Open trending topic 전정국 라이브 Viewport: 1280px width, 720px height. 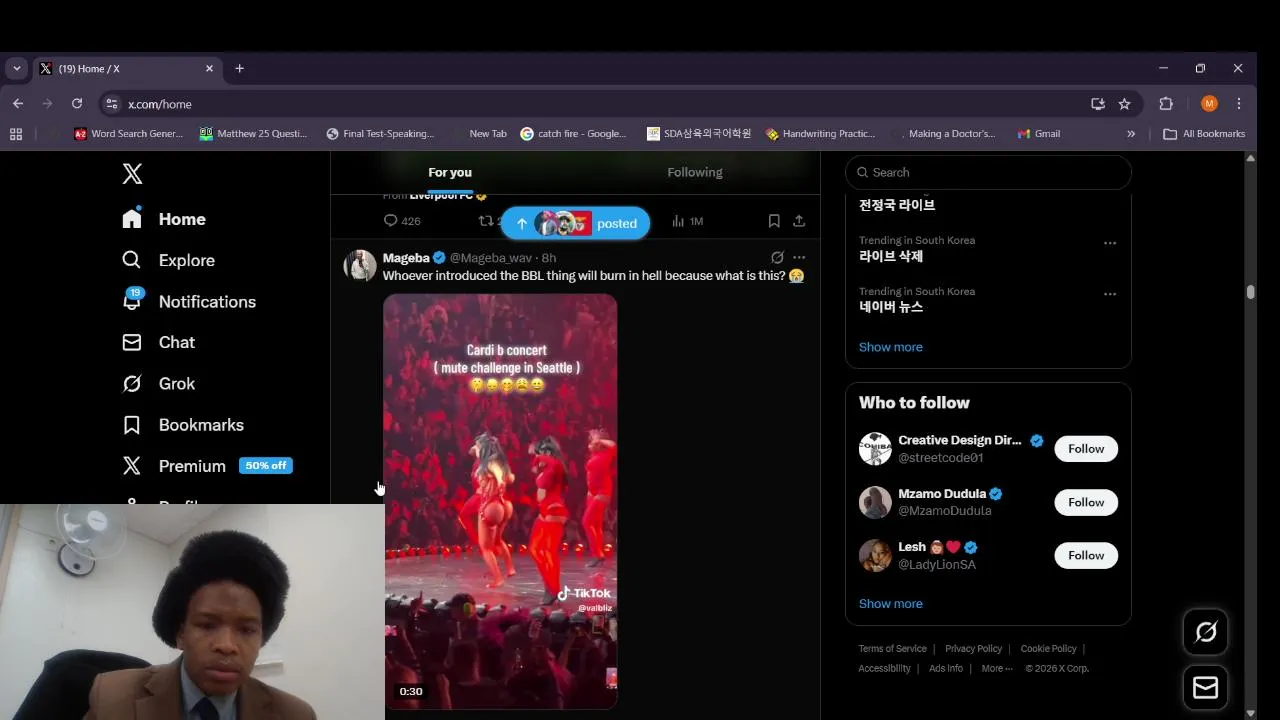[897, 205]
